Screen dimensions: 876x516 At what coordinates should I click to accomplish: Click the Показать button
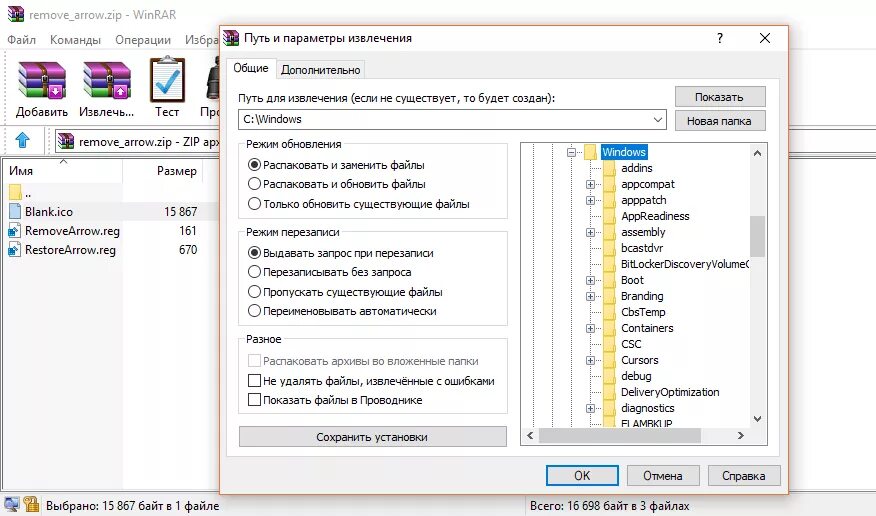(x=720, y=97)
